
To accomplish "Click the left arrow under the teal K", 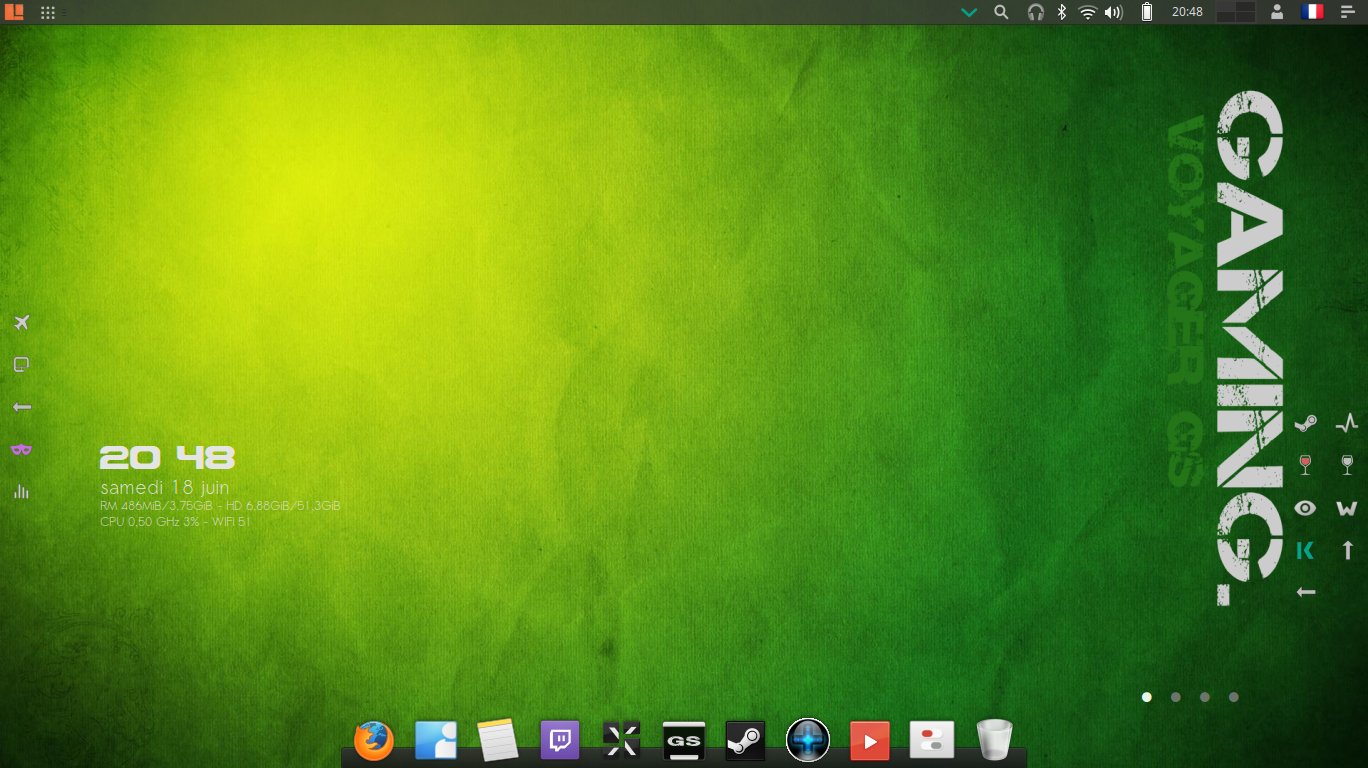I will [1305, 592].
